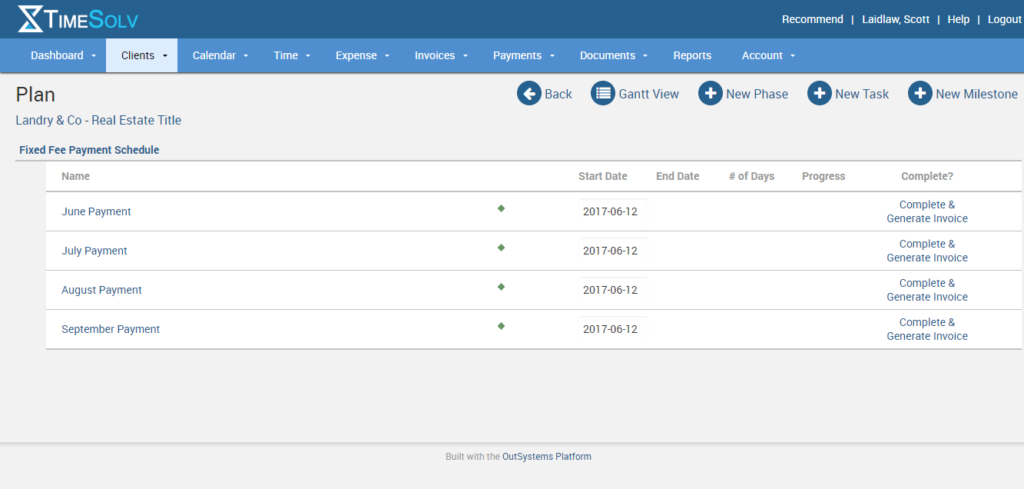Viewport: 1024px width, 489px height.
Task: Open the August Payment milestone link
Action: pyautogui.click(x=102, y=290)
